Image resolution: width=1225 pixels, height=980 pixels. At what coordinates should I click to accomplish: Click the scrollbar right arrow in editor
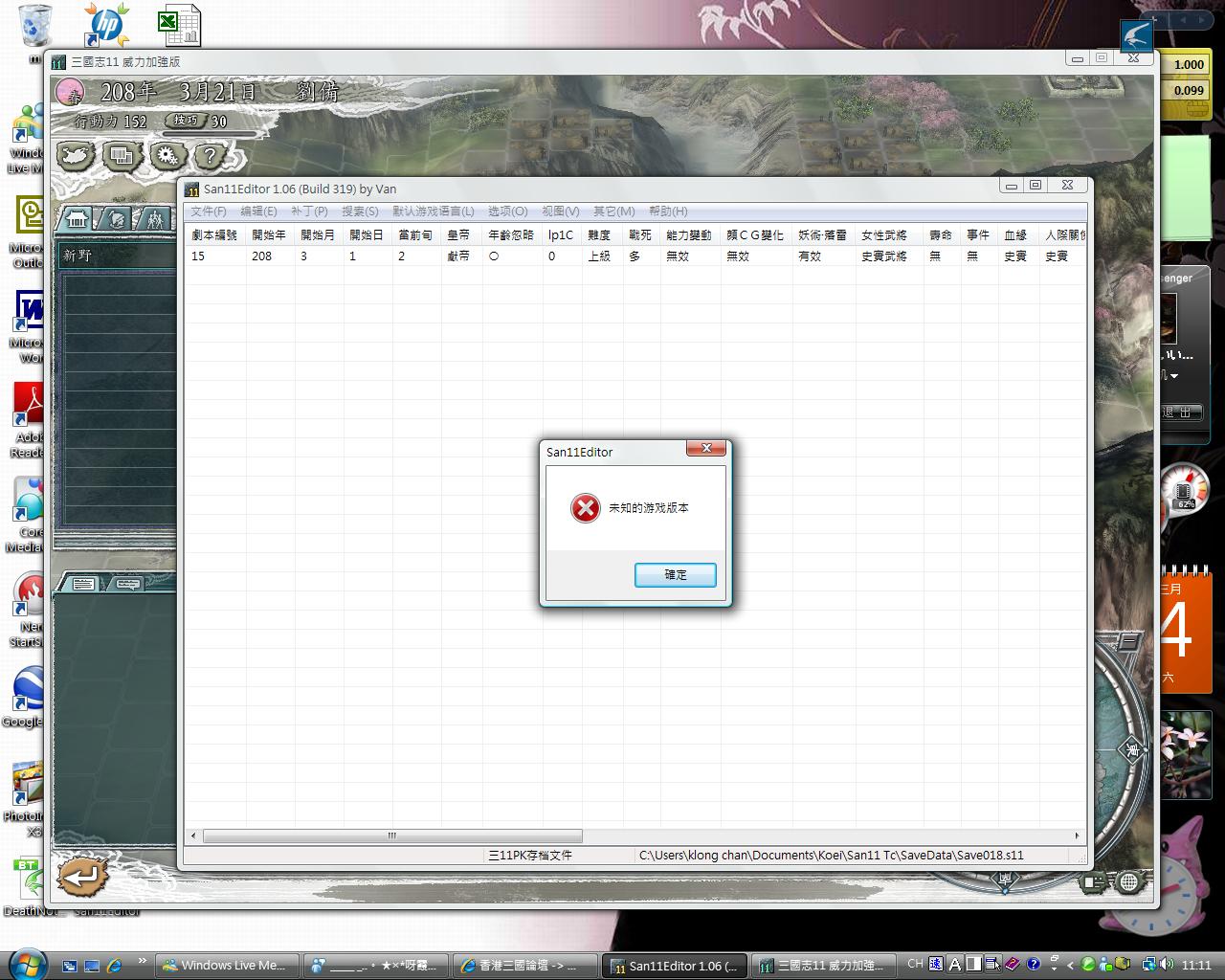[x=1077, y=835]
